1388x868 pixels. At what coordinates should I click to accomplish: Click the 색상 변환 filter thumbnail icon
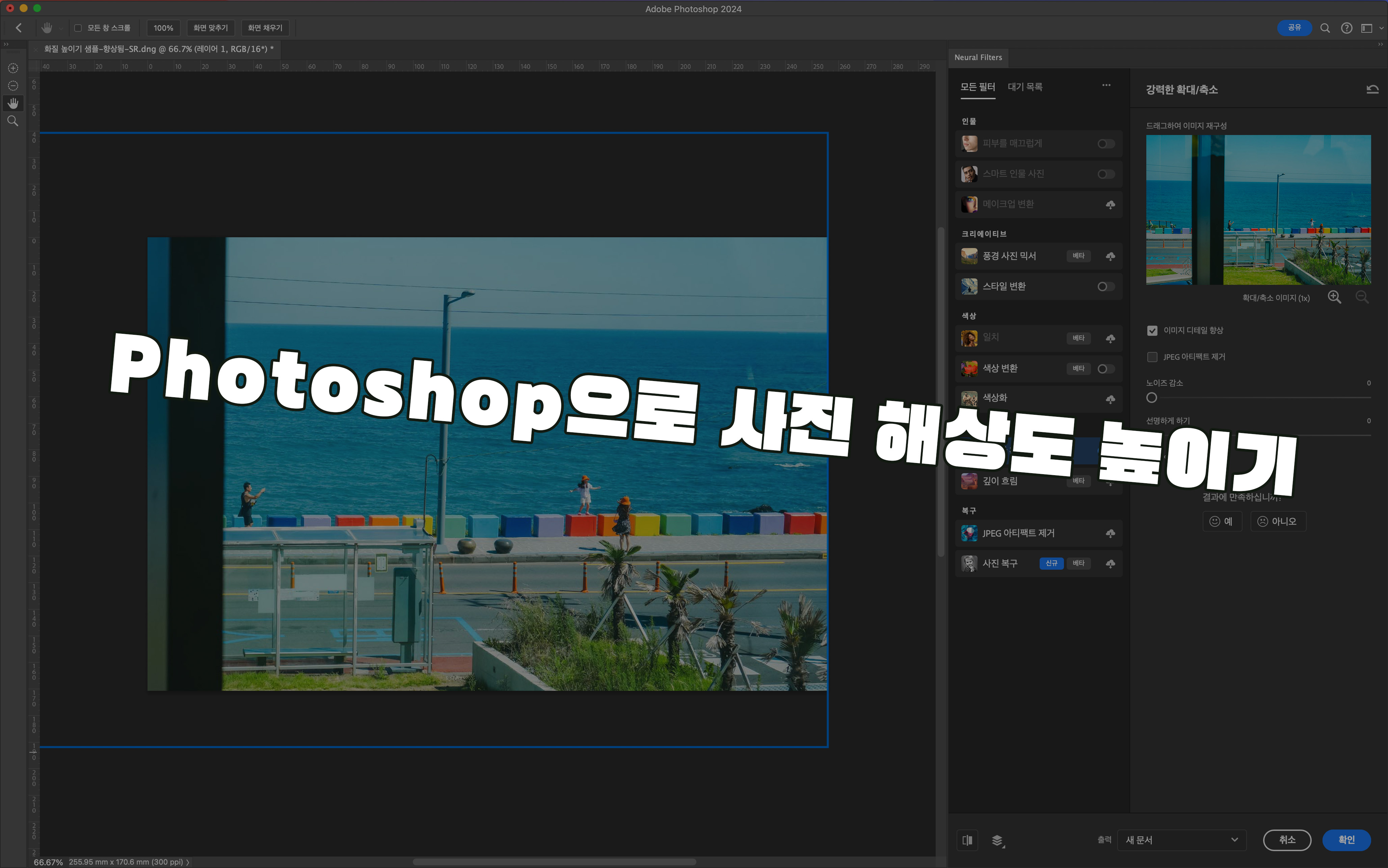click(969, 368)
